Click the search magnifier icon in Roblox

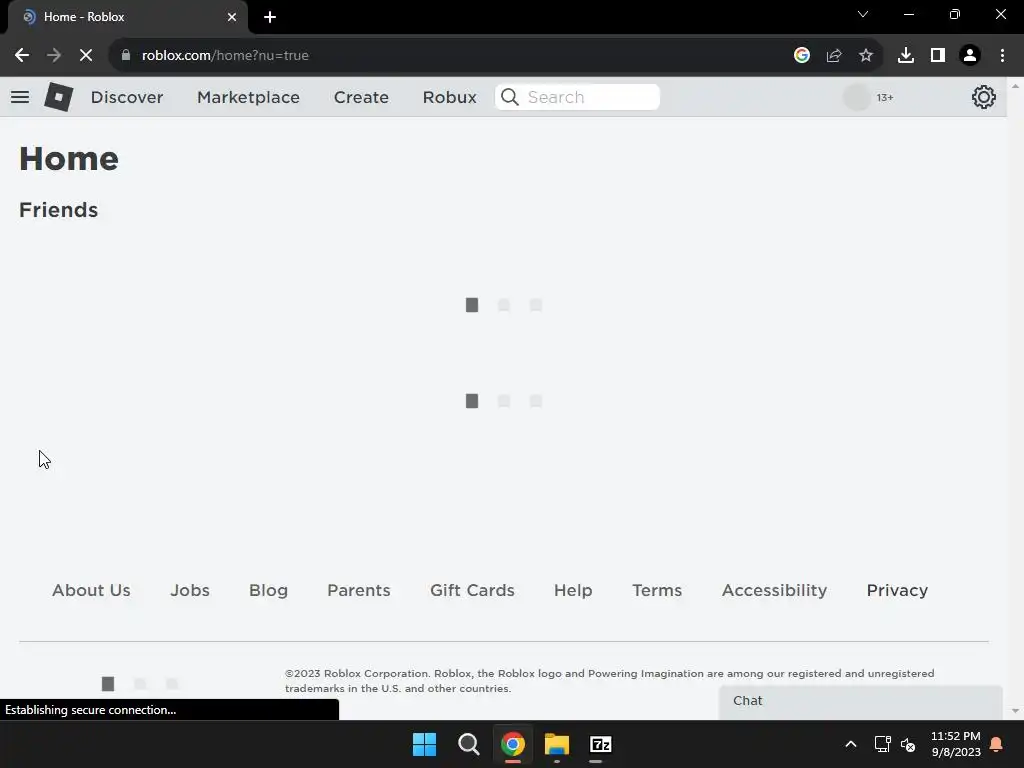[x=509, y=97]
